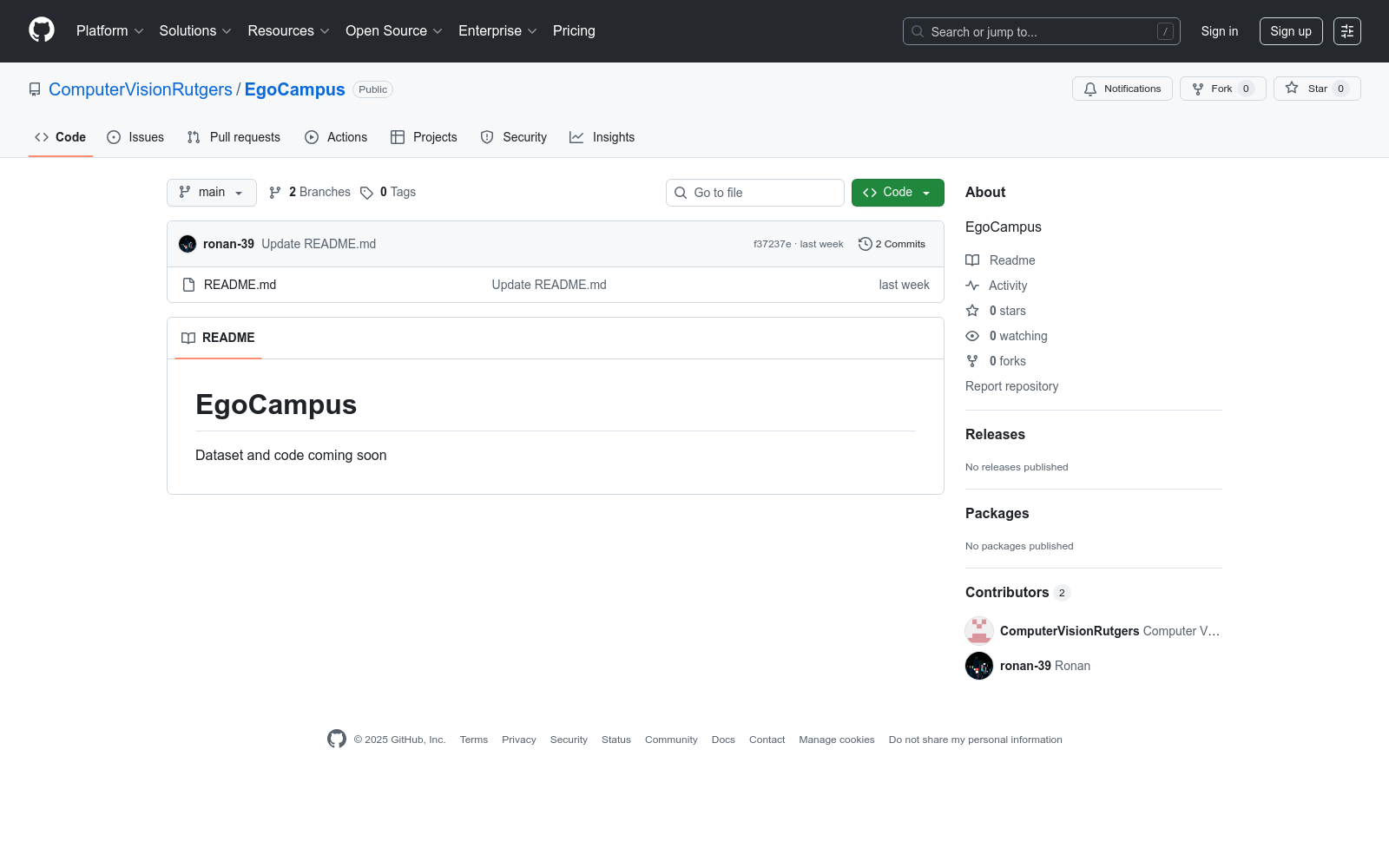1389x868 pixels.
Task: View the 0 stars link
Action: pyautogui.click(x=996, y=311)
